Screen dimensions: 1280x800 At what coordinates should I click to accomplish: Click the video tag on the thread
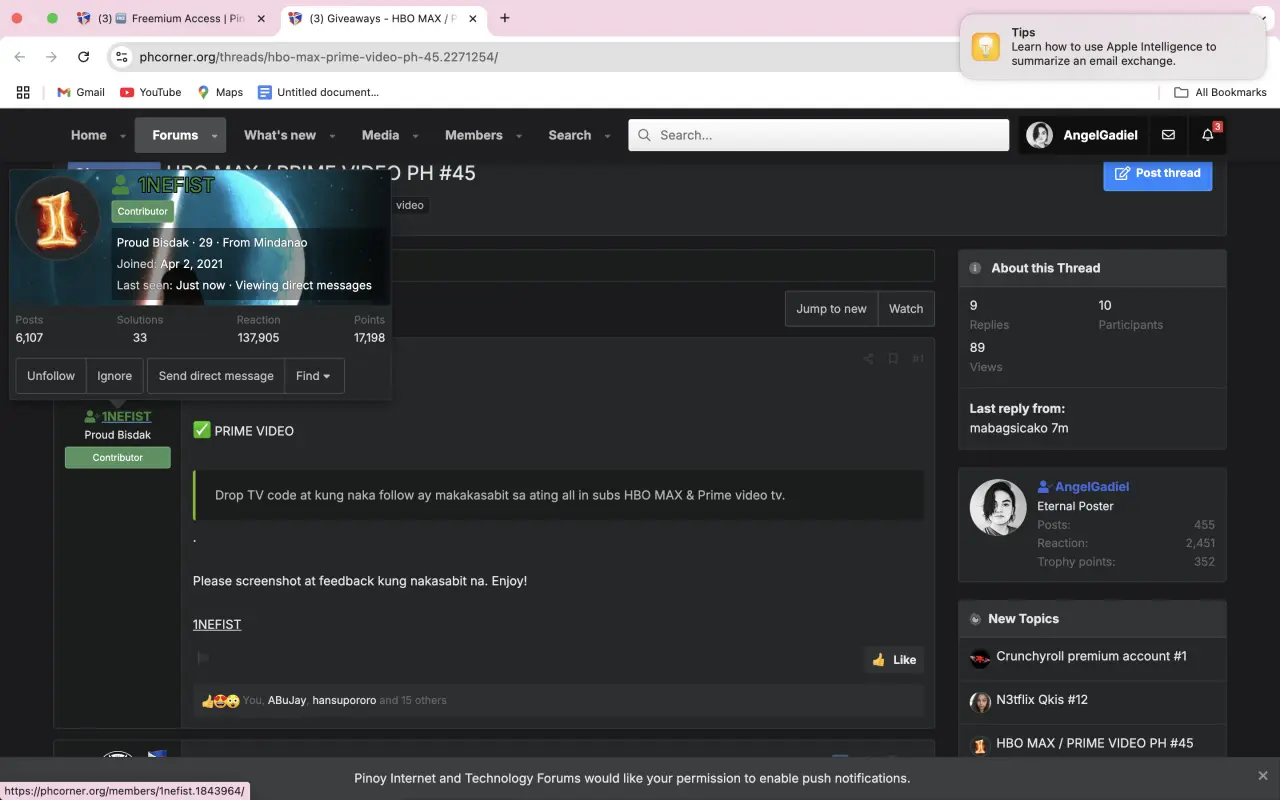point(409,205)
